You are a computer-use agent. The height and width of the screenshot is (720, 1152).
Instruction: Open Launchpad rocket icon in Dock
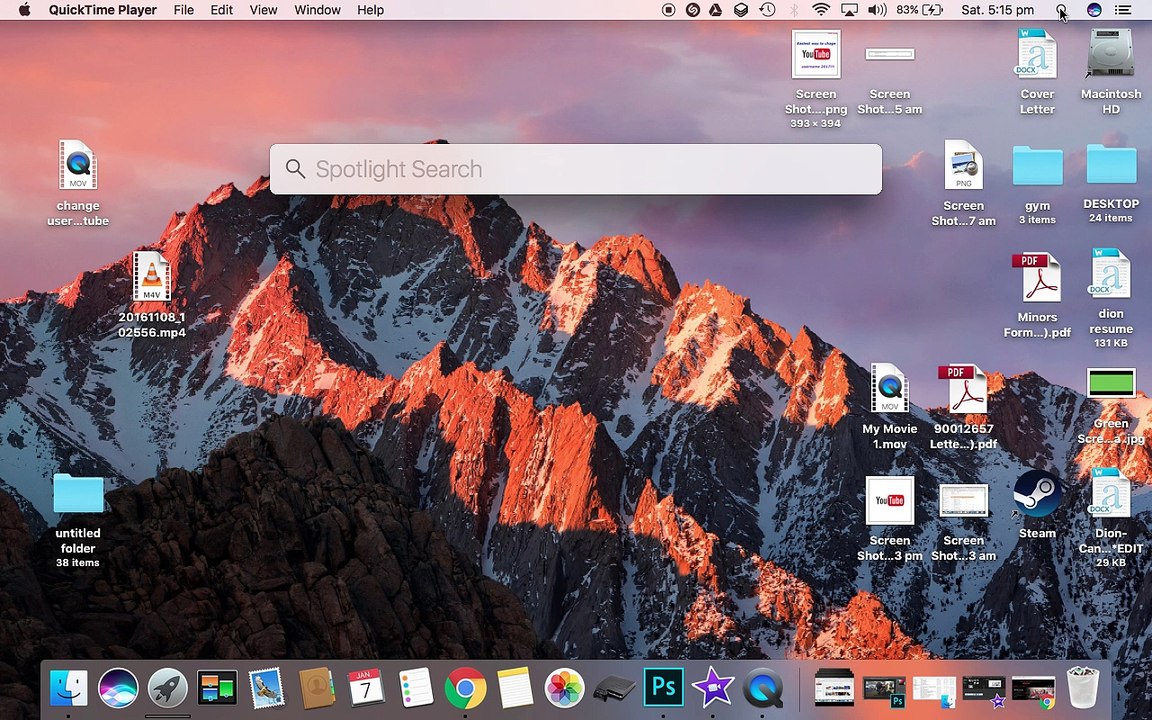point(168,688)
